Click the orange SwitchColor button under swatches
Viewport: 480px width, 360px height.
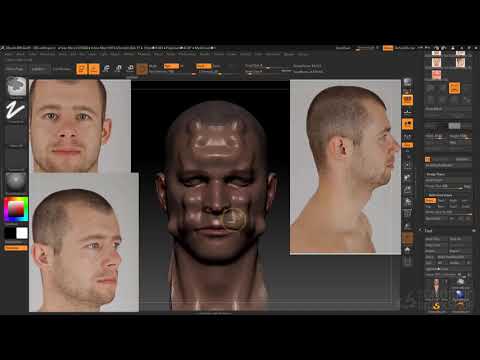click(x=16, y=248)
